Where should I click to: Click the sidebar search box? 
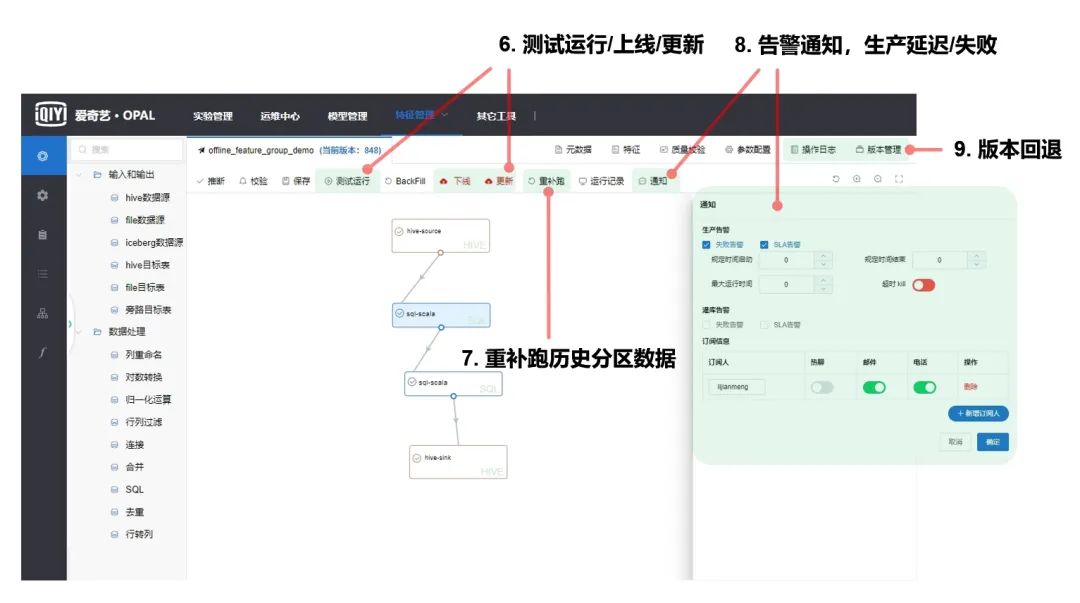(x=127, y=149)
